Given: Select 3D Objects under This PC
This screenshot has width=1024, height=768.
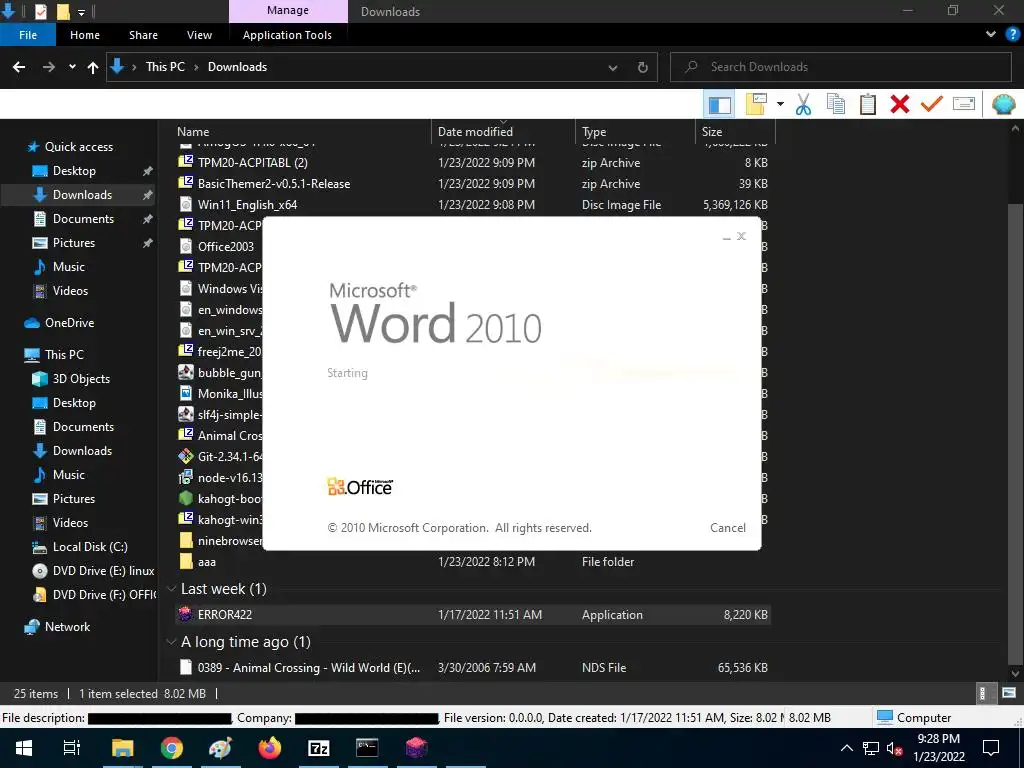Looking at the screenshot, I should point(81,379).
